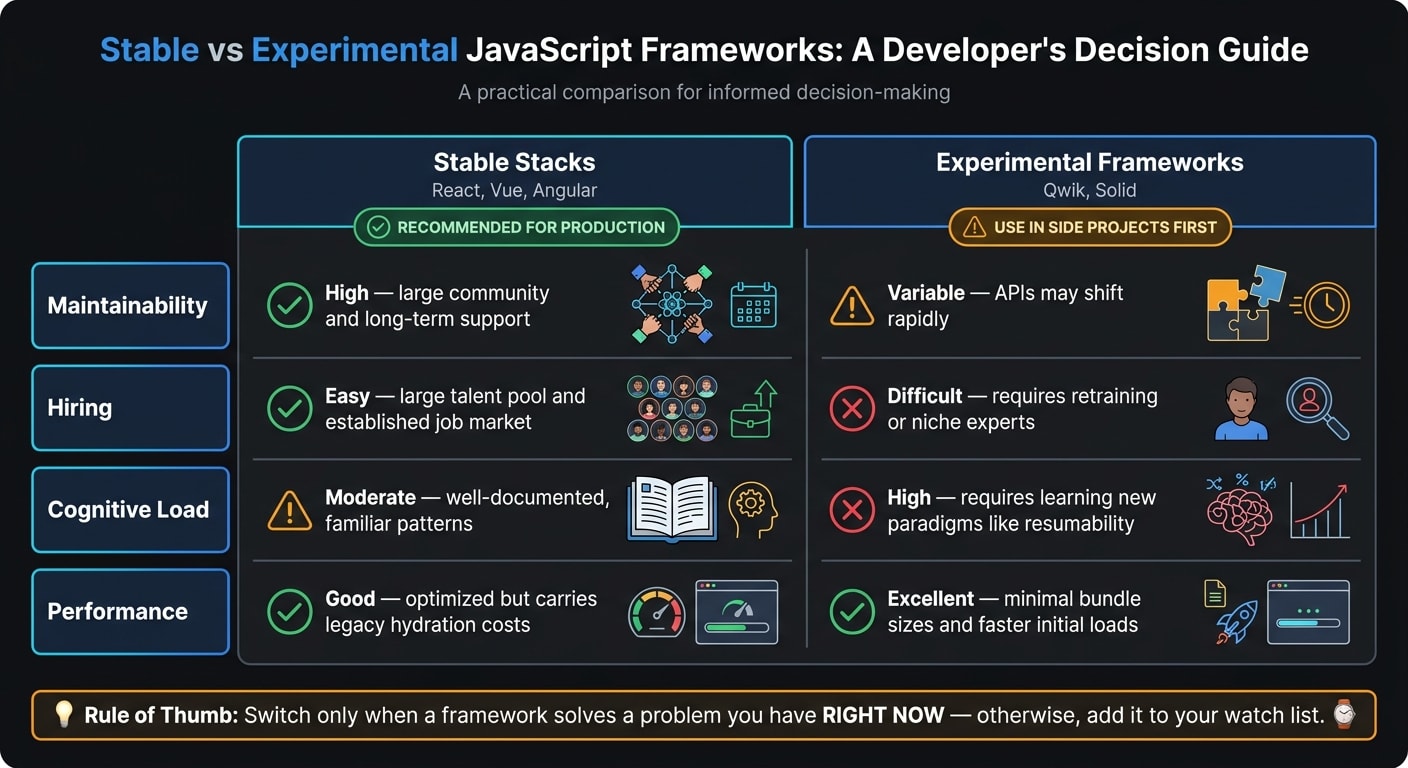Click the lightbulb icon in Rule of Thumb bar
The width and height of the screenshot is (1408, 768).
click(x=63, y=714)
